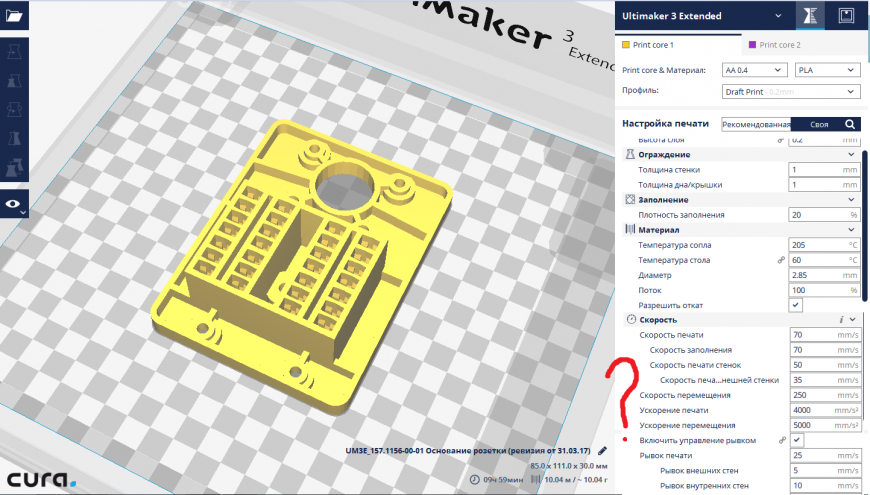Edit the Толщина стенки value field
The height and width of the screenshot is (495, 870).
[x=825, y=169]
